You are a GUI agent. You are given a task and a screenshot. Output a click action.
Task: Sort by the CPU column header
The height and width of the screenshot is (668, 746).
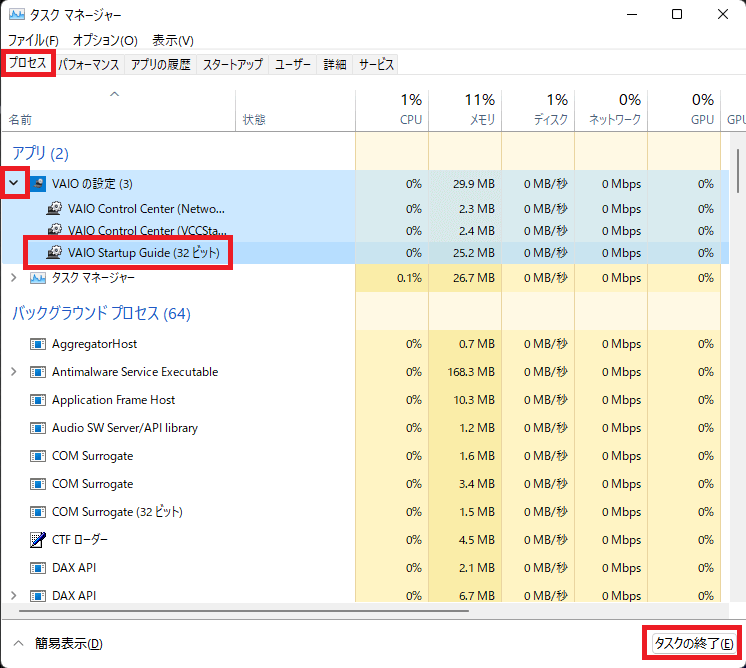pyautogui.click(x=392, y=110)
